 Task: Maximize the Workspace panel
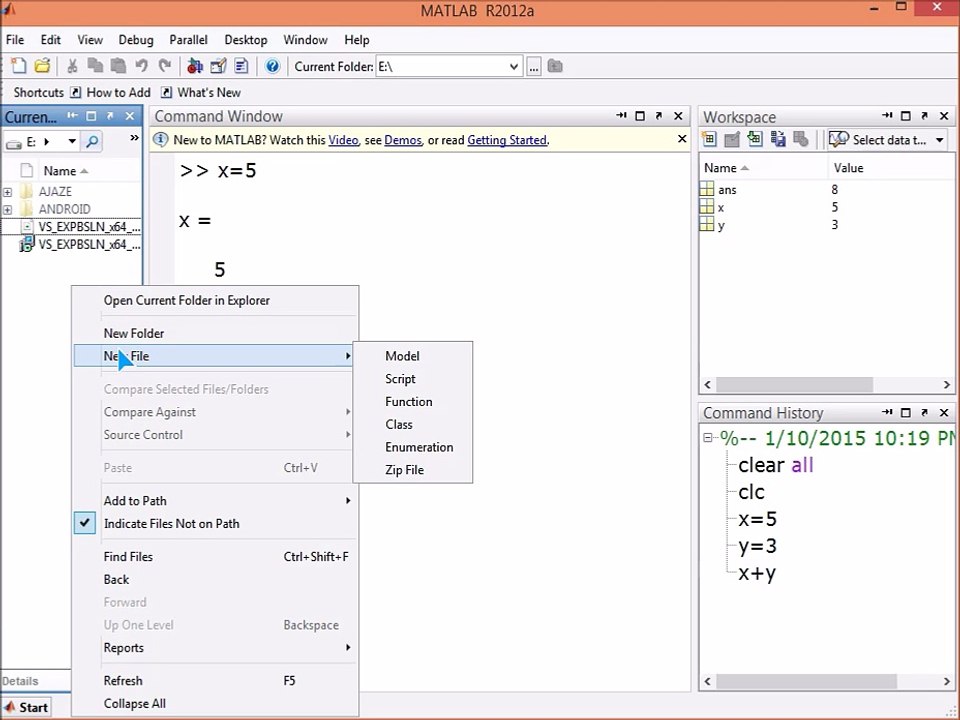tap(906, 116)
